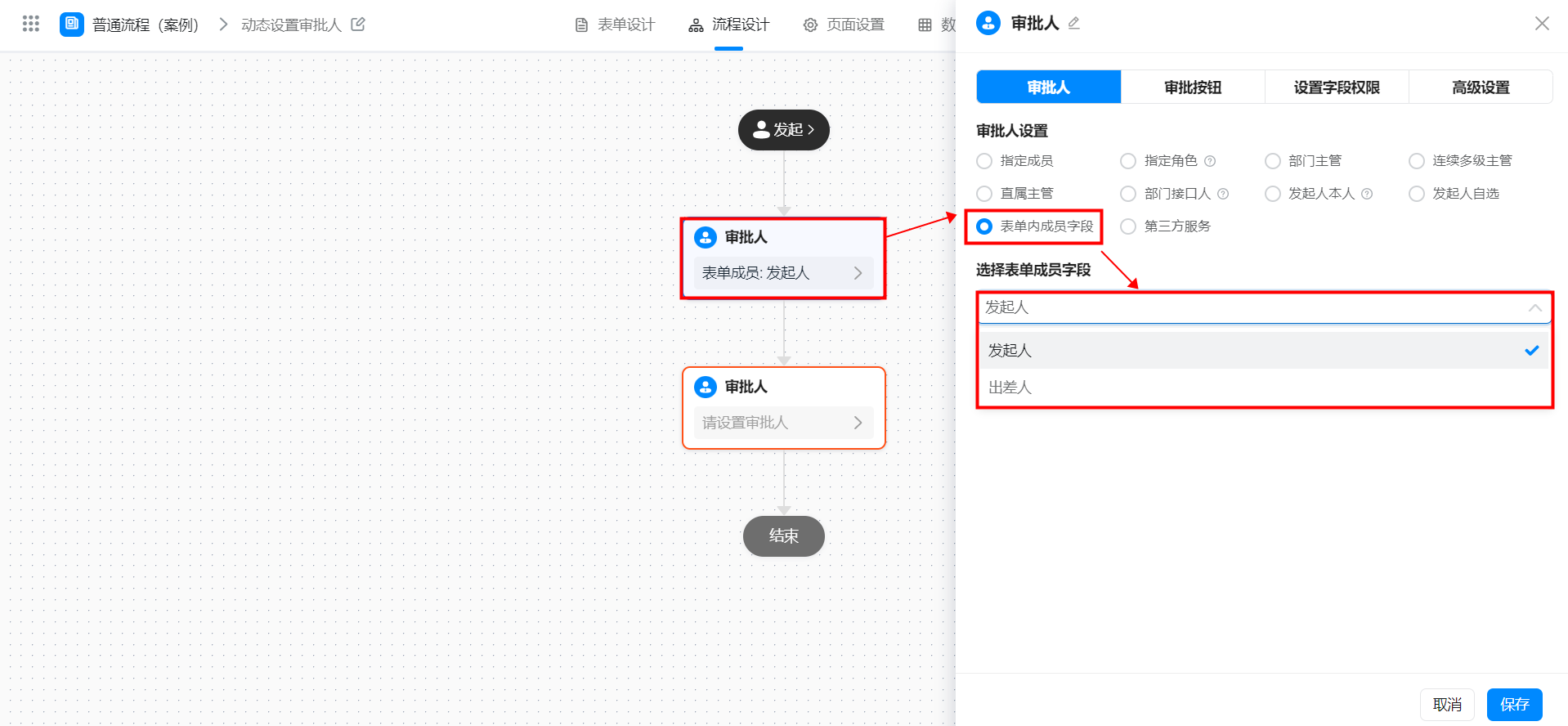Switch to the 审批人 tab
Image resolution: width=1568 pixels, height=726 pixels.
pyautogui.click(x=1048, y=87)
